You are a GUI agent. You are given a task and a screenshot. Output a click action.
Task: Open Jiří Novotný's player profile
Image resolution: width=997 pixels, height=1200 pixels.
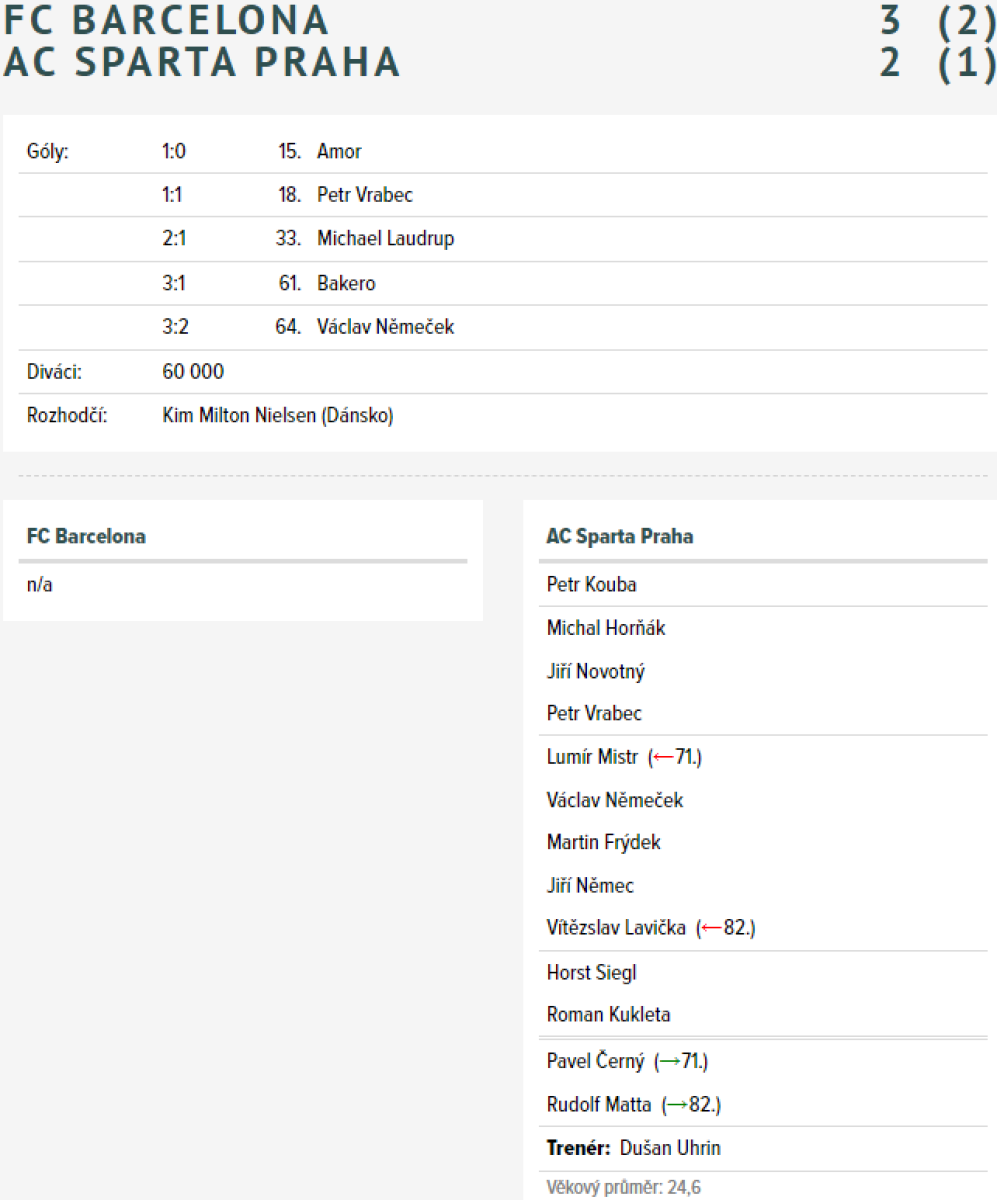pyautogui.click(x=595, y=672)
